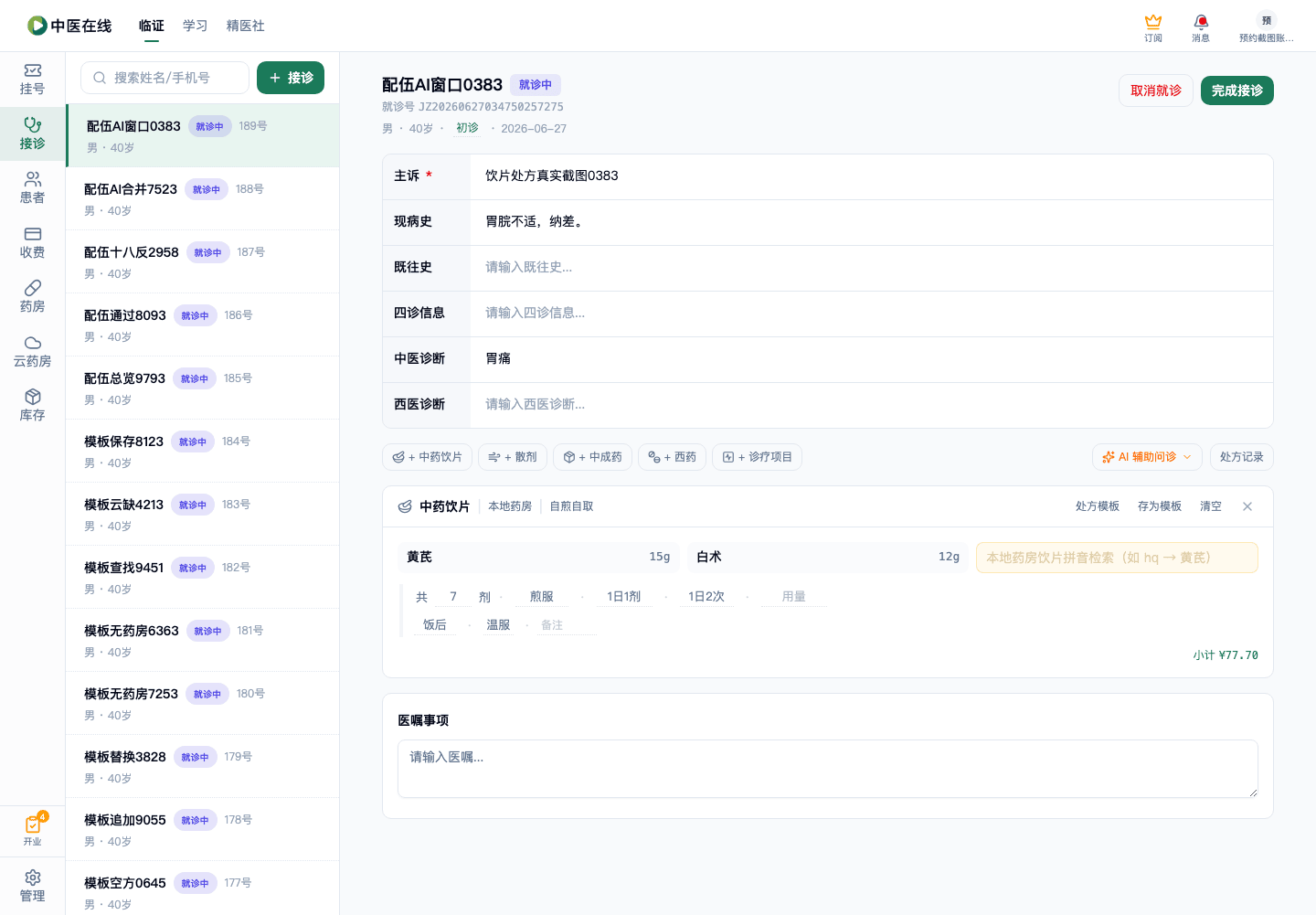Click 存为模板 link

coord(1159,506)
